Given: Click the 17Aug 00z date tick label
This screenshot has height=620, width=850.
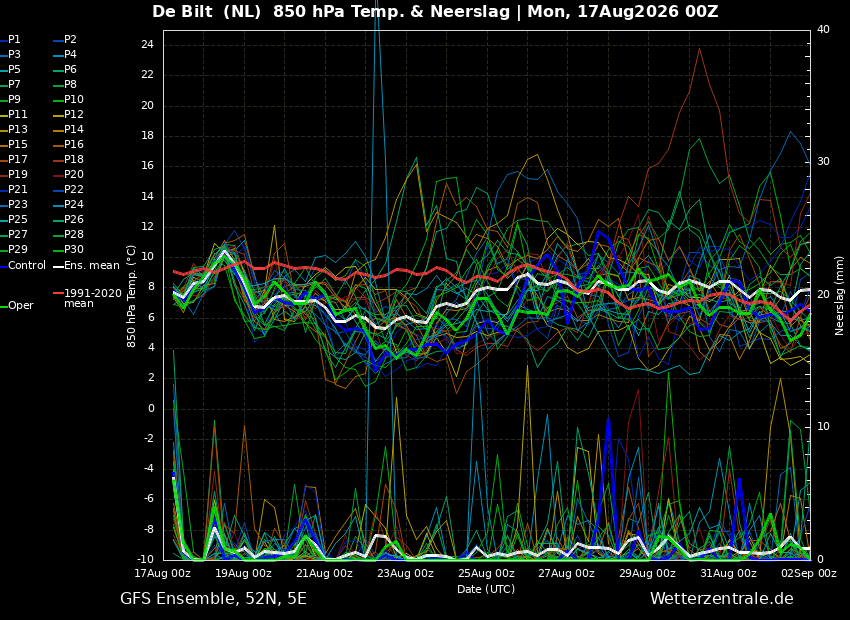Looking at the screenshot, I should [163, 573].
